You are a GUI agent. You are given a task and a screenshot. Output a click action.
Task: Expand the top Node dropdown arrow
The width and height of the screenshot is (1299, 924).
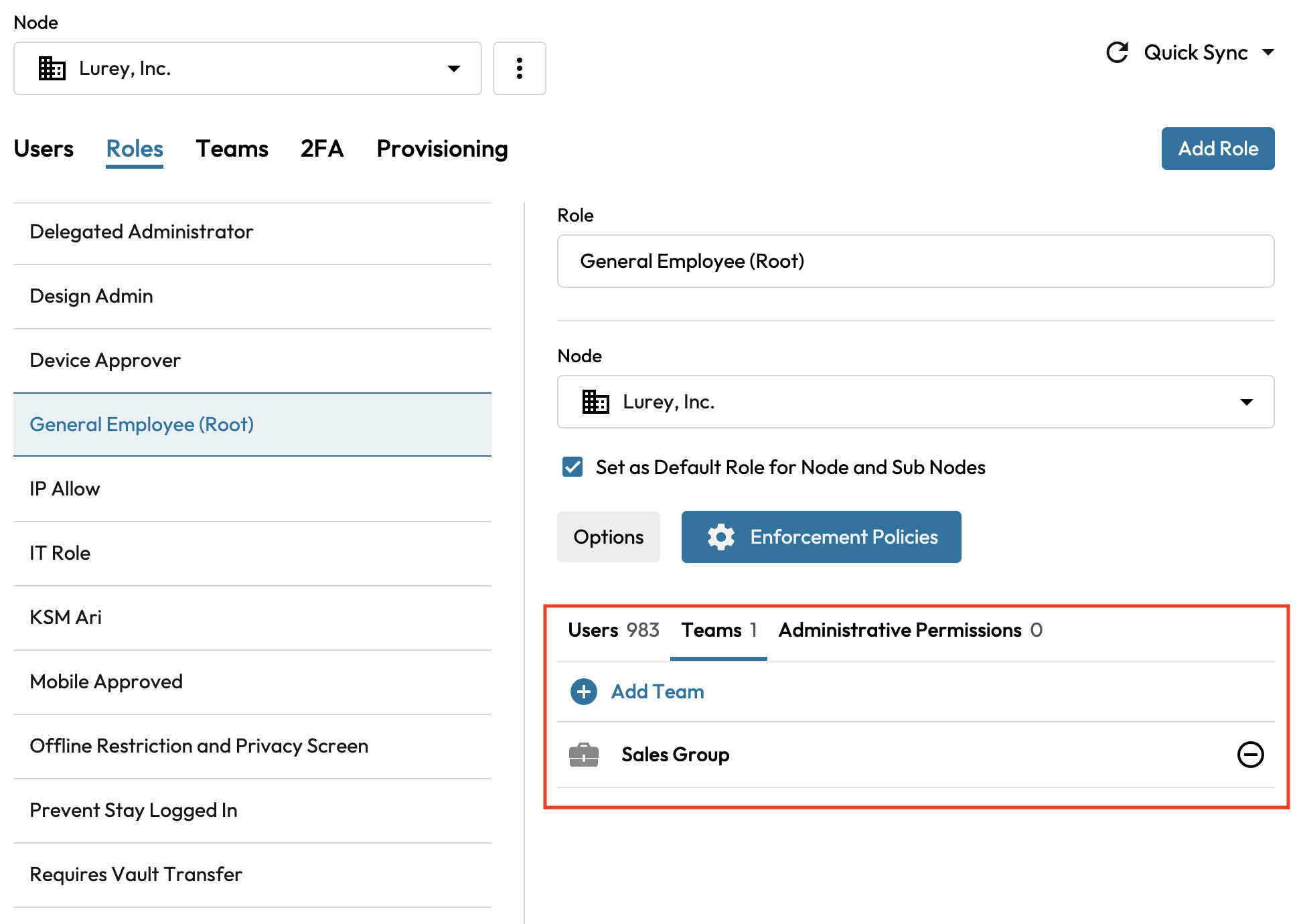(x=453, y=68)
